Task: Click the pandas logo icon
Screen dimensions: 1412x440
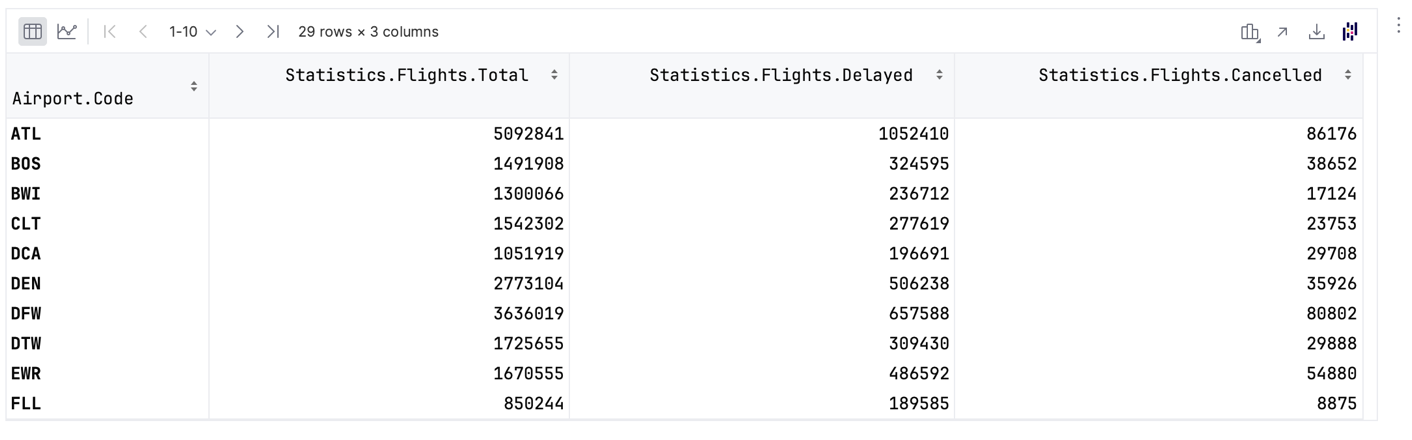Action: click(x=1350, y=32)
